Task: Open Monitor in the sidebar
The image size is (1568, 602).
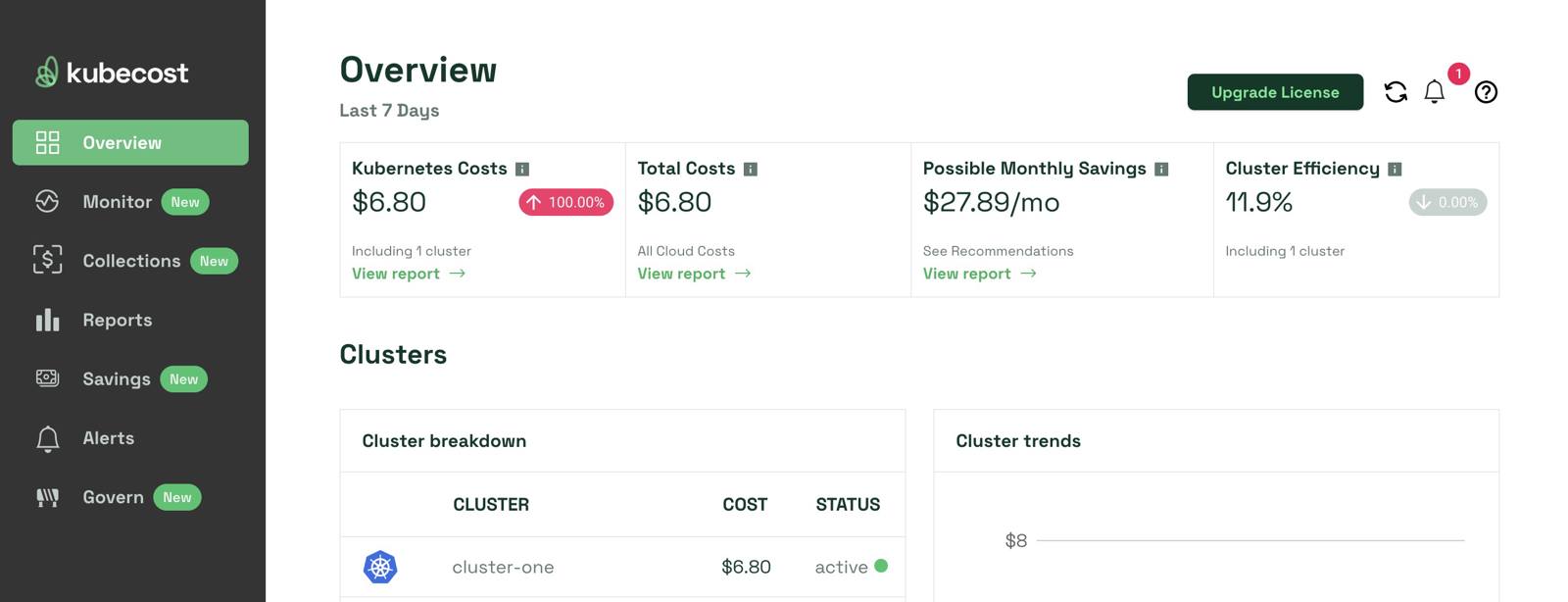Action: pyautogui.click(x=117, y=202)
